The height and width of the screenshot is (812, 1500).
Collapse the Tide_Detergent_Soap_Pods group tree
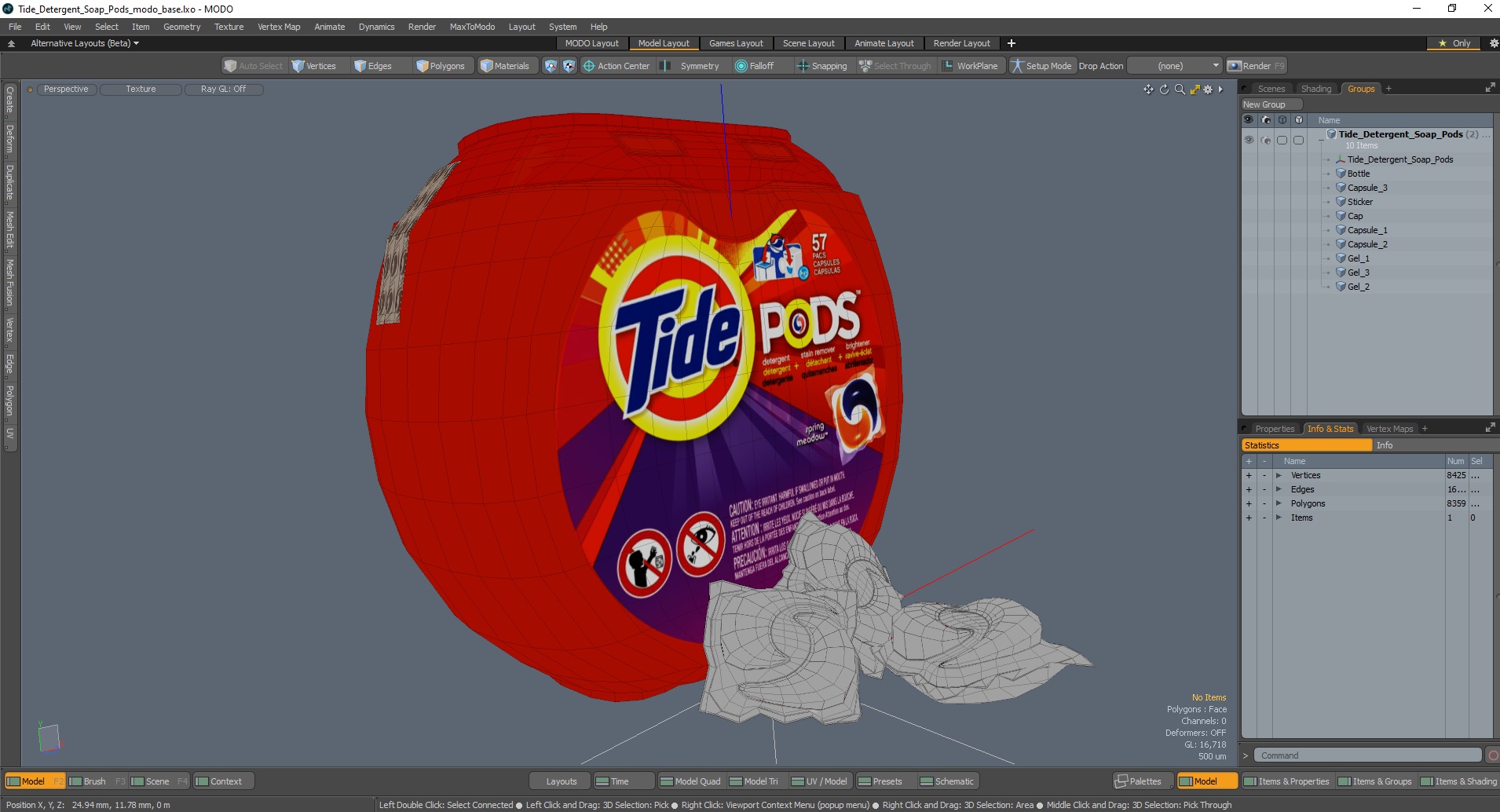coord(1321,140)
